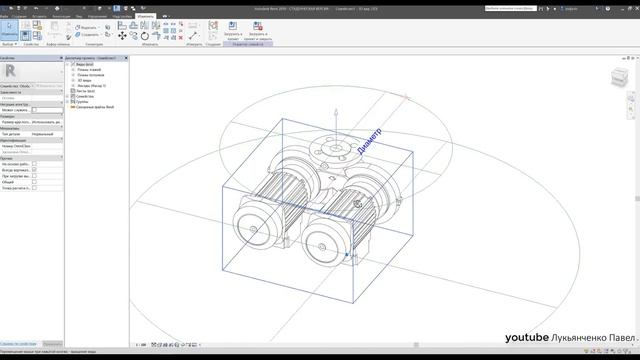640x360 pixels.
Task: Toggle the 'Общий' checkbox
Action: tap(34, 182)
